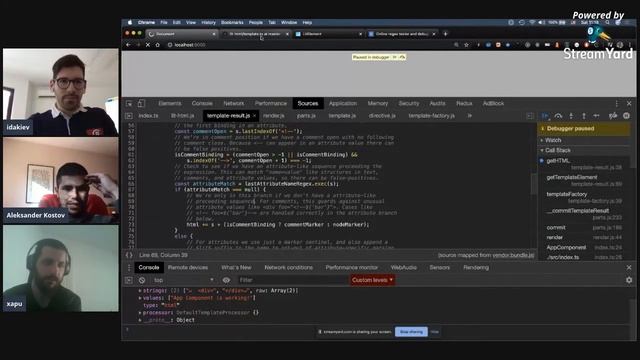Click the browser back arrow

(x=129, y=45)
